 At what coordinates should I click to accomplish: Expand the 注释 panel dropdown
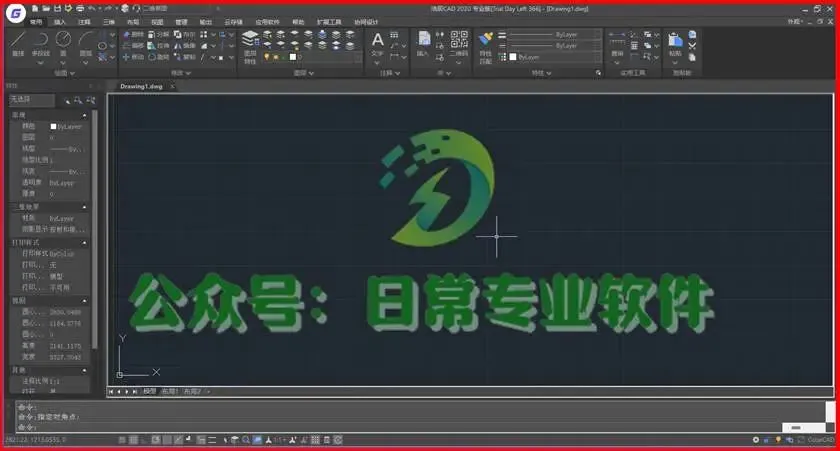(390, 73)
